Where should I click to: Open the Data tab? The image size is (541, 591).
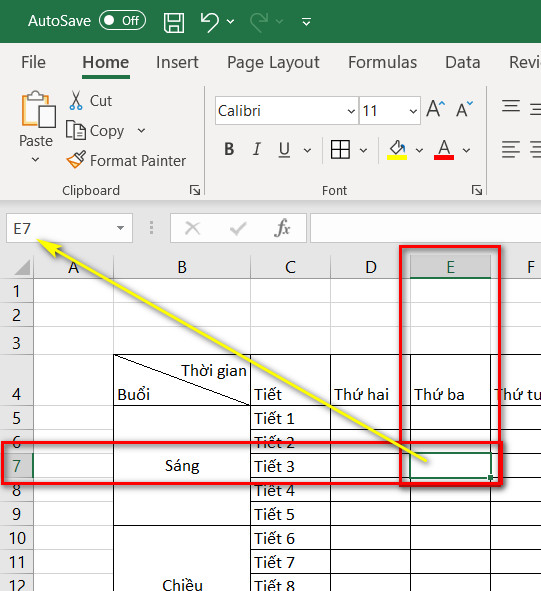click(x=463, y=62)
